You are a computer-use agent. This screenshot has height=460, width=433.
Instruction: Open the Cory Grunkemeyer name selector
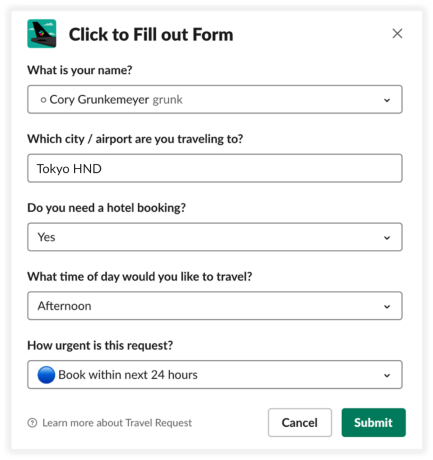215,99
